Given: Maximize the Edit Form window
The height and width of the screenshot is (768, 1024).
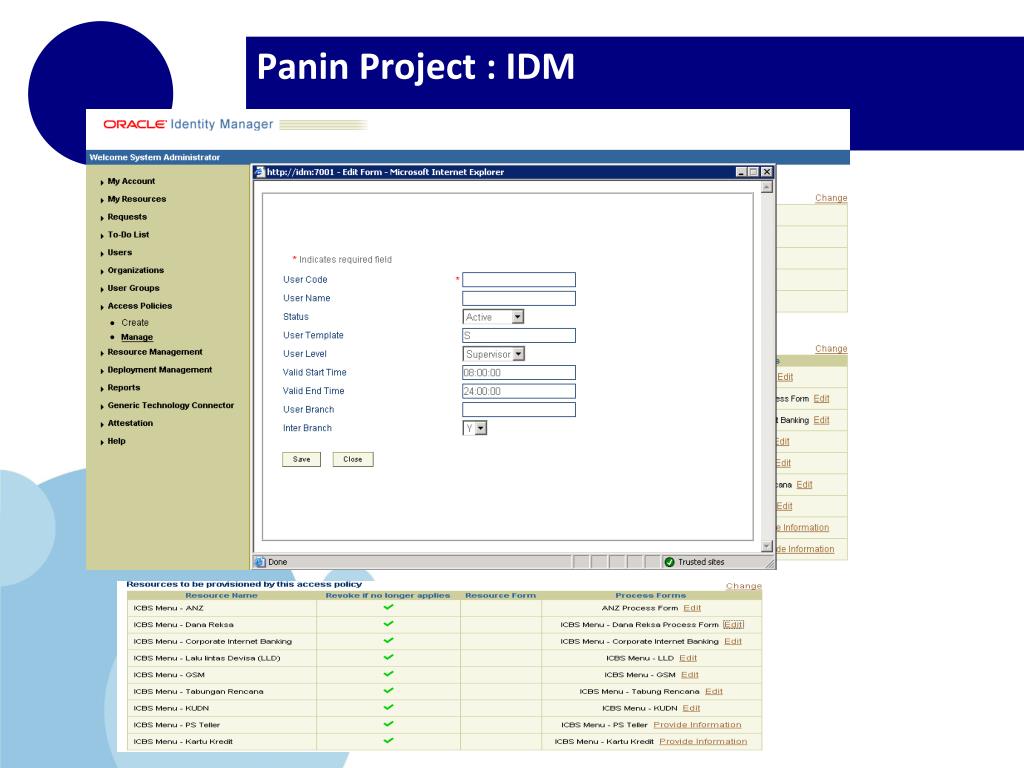Looking at the screenshot, I should 754,172.
